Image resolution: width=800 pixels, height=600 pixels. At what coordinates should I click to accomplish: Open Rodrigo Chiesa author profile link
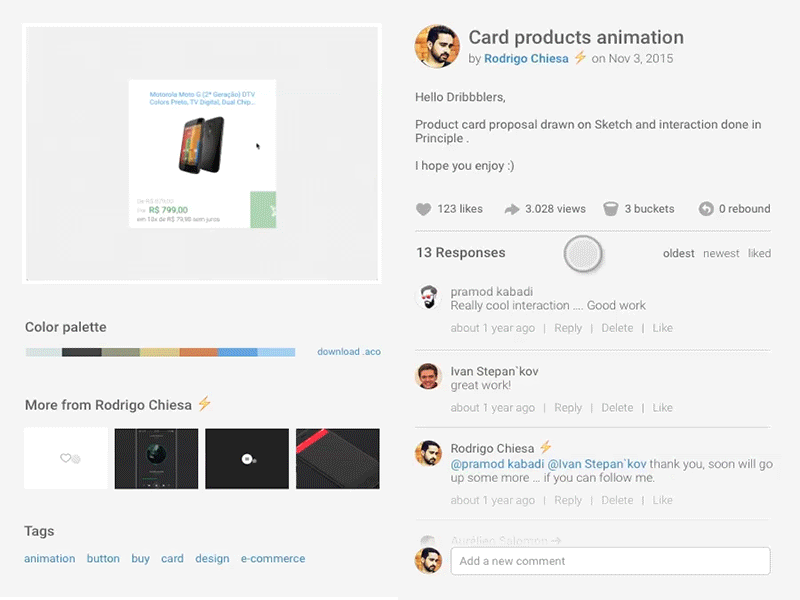pos(525,59)
